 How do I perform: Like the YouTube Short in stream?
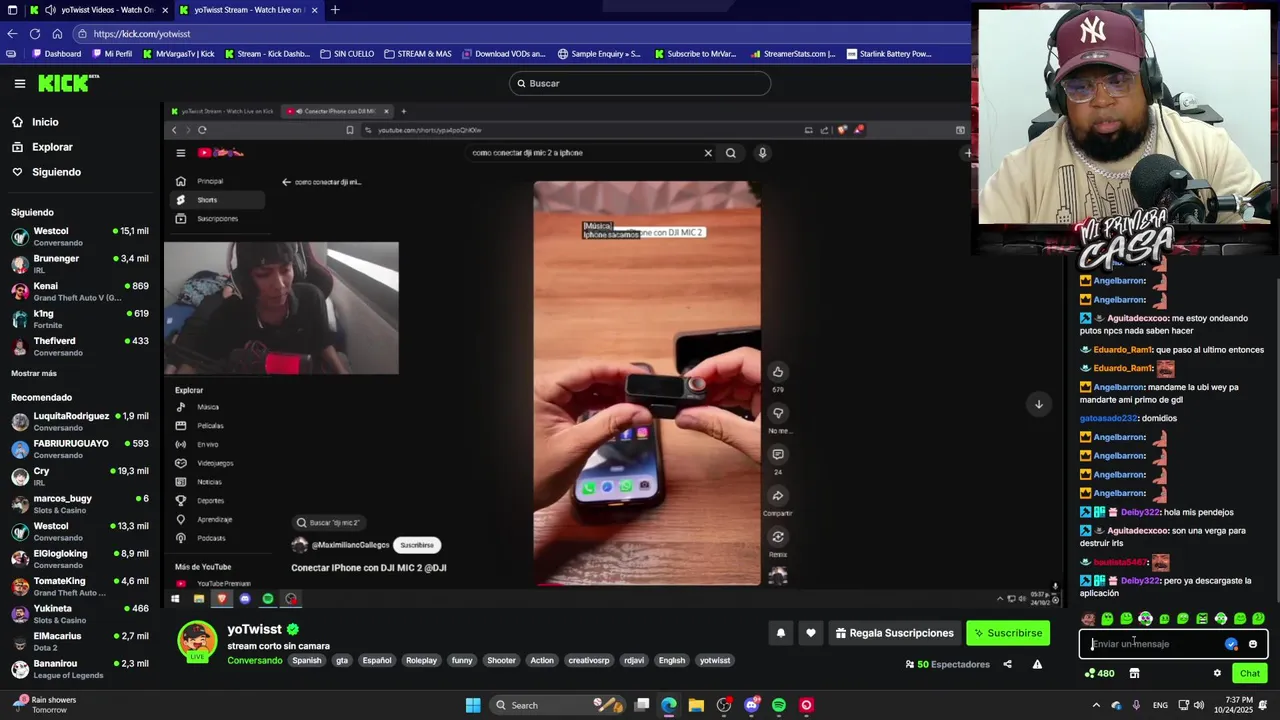[x=777, y=372]
